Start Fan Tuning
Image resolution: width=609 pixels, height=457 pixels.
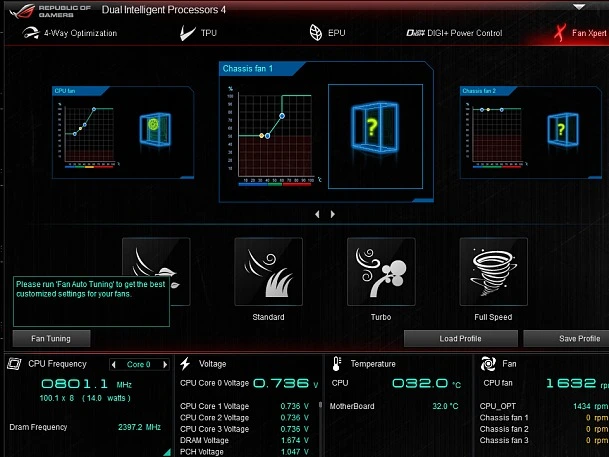pyautogui.click(x=51, y=339)
